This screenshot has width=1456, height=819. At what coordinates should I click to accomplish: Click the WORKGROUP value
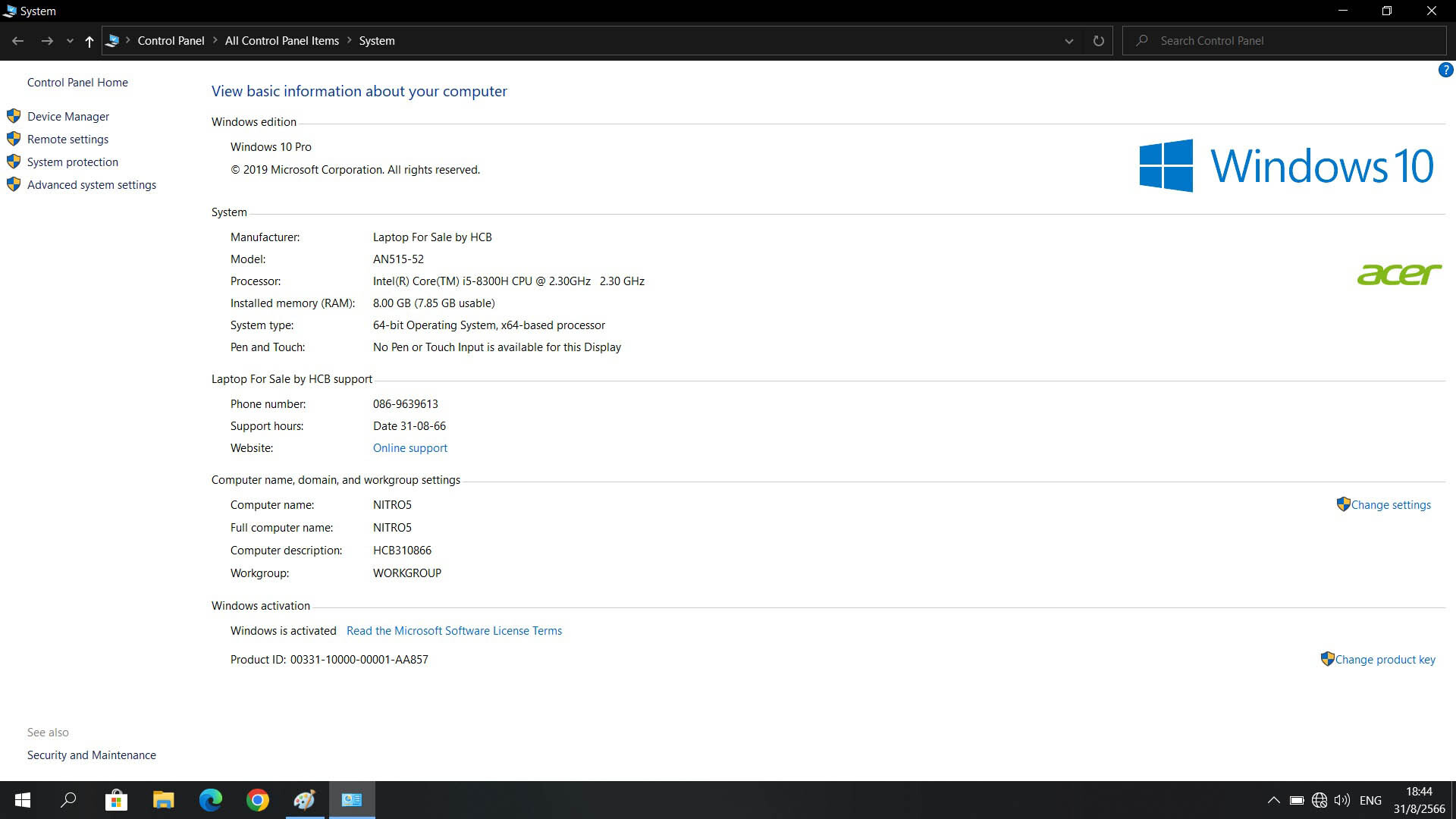(407, 573)
